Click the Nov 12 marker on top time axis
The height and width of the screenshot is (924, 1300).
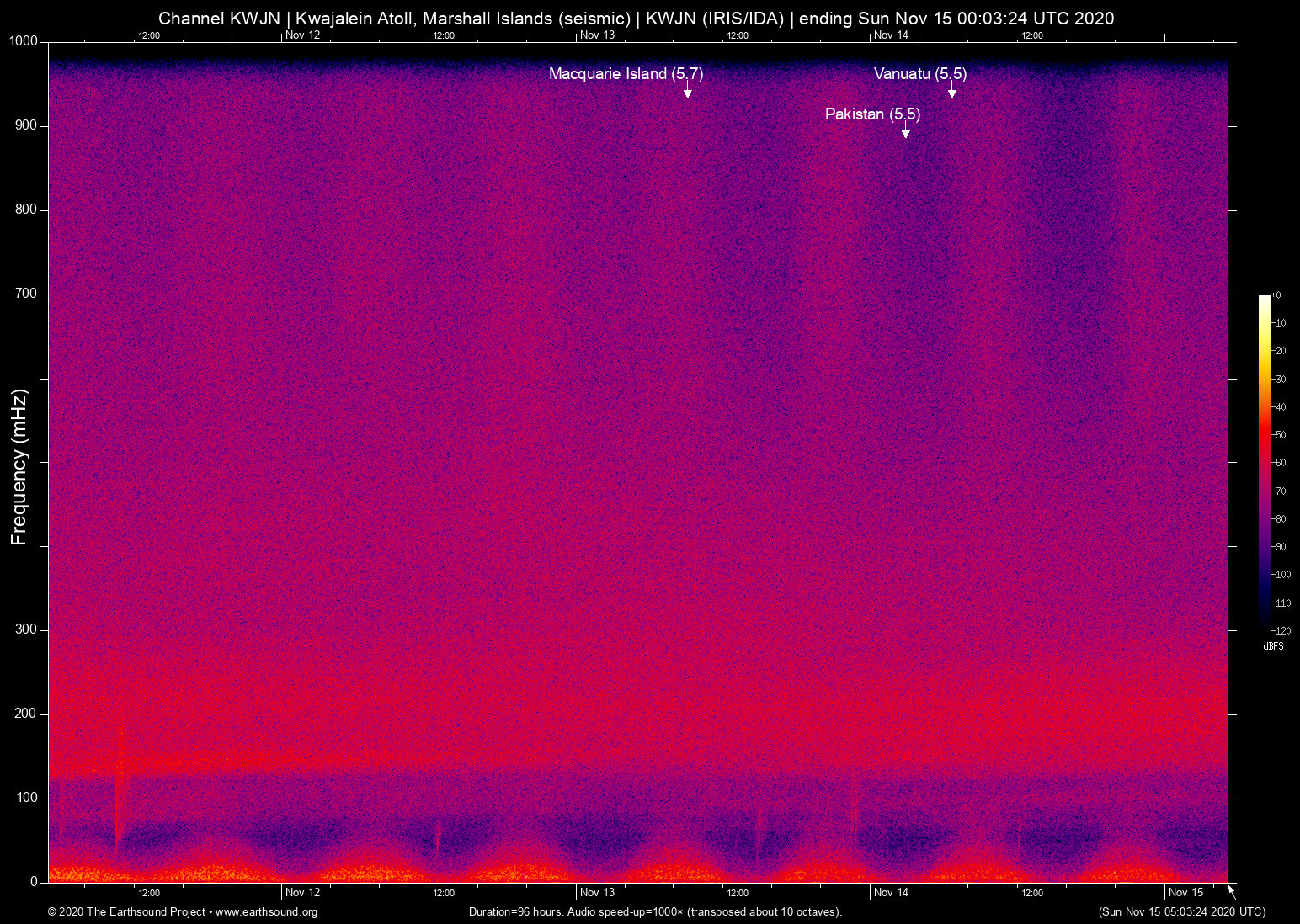click(x=302, y=35)
